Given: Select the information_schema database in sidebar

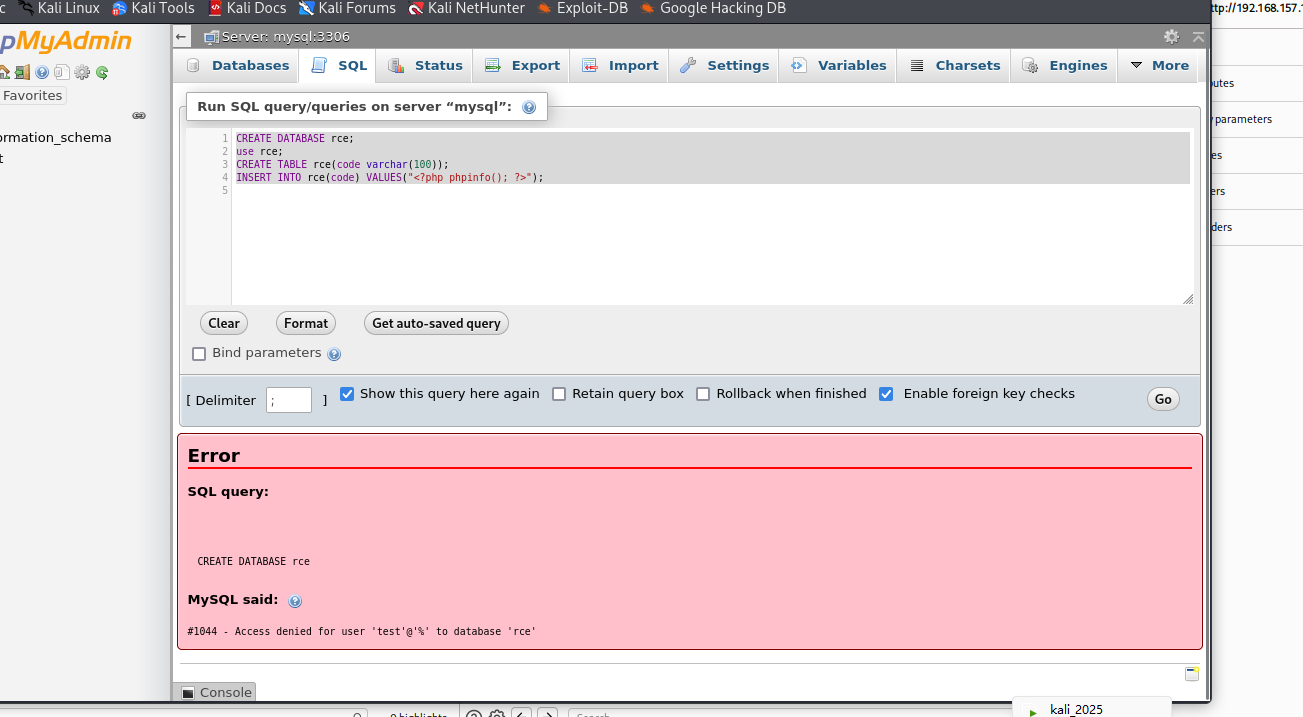Looking at the screenshot, I should click(x=56, y=138).
